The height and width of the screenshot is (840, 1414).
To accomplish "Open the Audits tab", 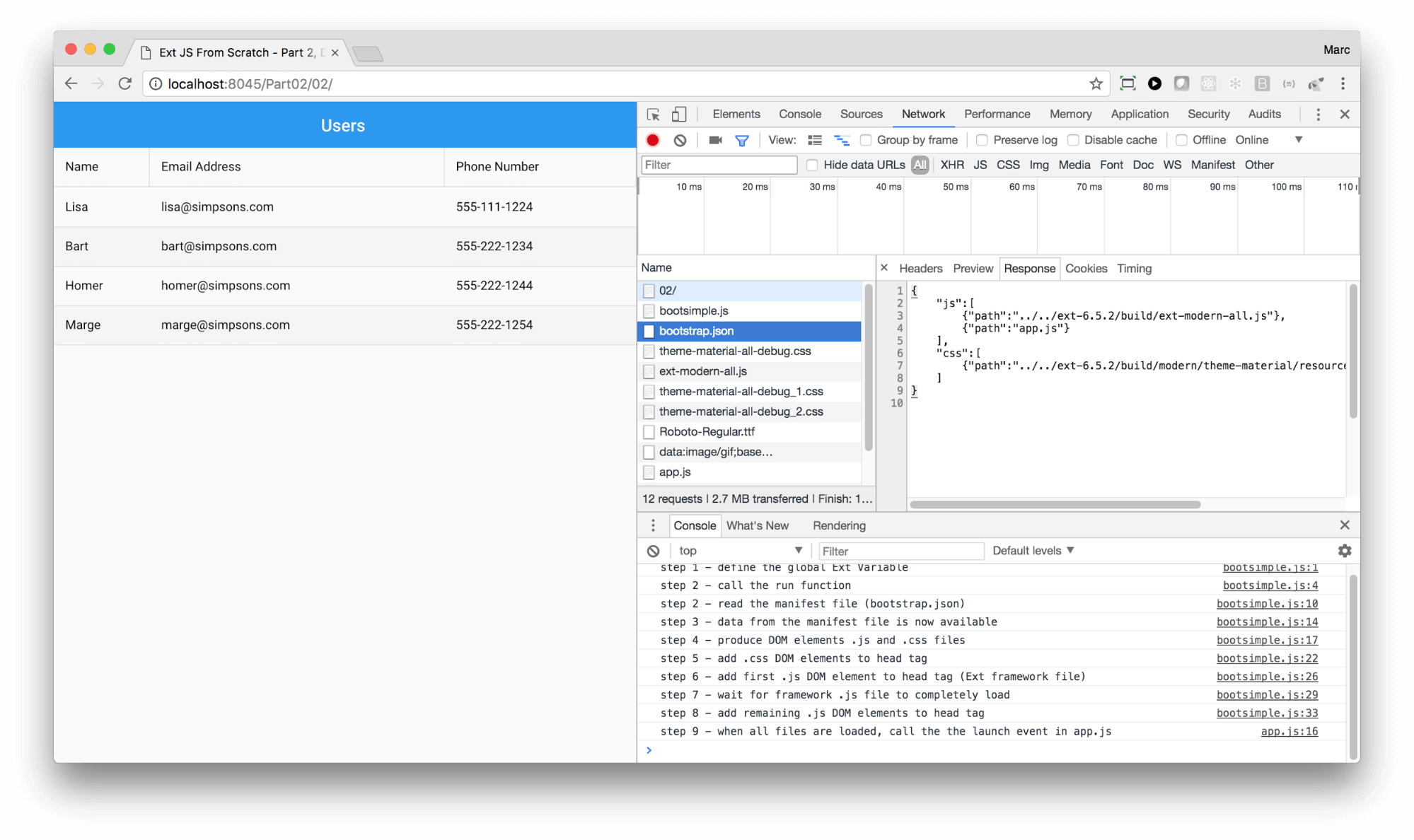I will pos(1264,114).
